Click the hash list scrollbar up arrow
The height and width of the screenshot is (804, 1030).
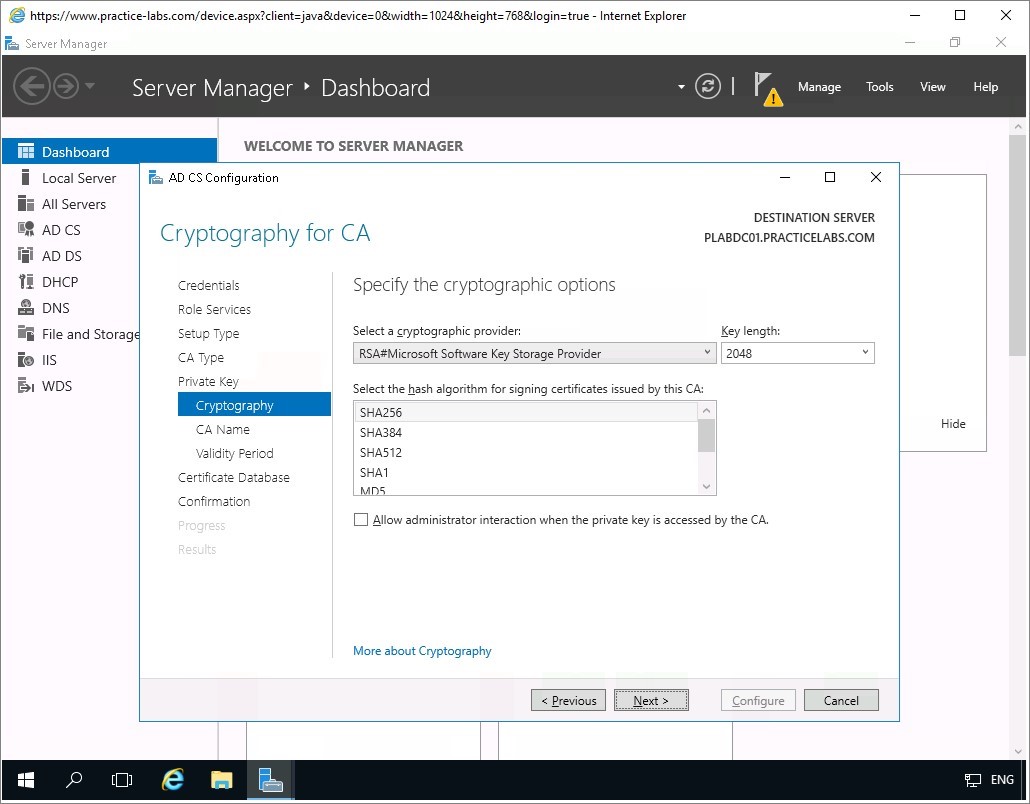point(706,411)
